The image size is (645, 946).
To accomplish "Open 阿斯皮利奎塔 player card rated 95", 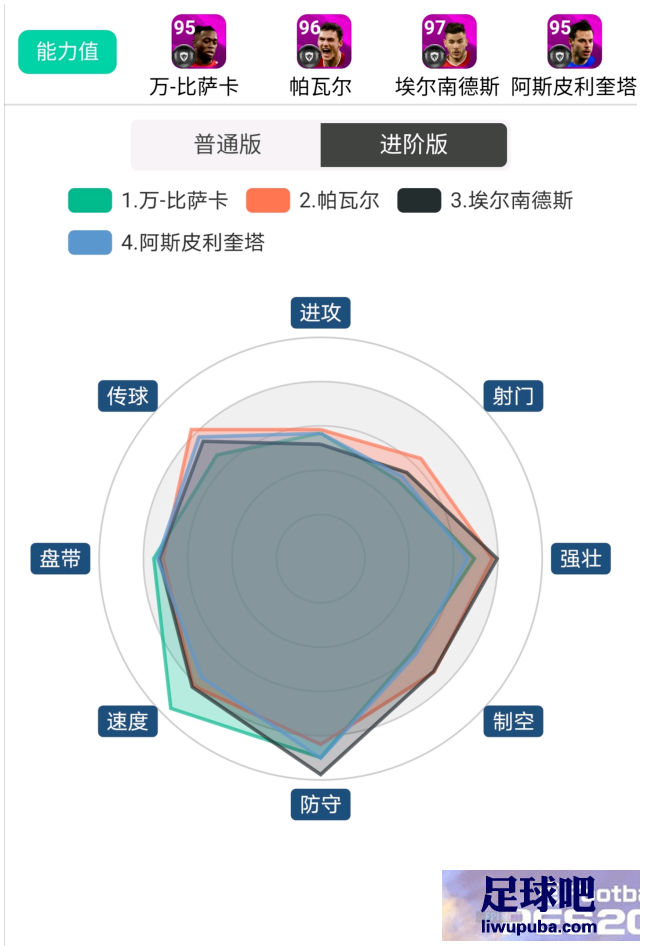I will tap(574, 42).
